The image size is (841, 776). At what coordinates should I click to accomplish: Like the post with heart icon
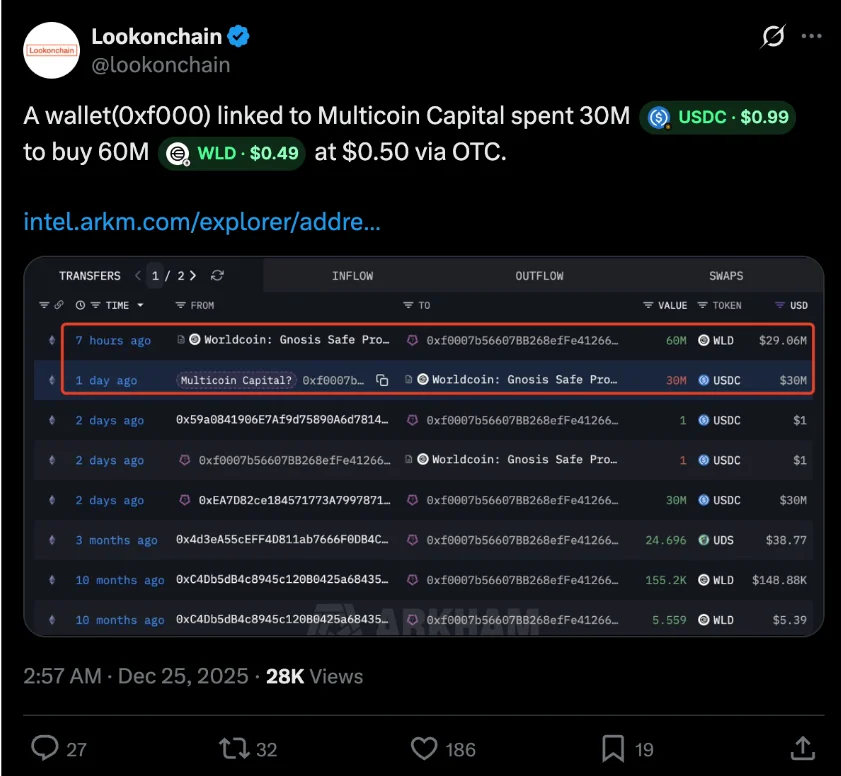tap(425, 748)
